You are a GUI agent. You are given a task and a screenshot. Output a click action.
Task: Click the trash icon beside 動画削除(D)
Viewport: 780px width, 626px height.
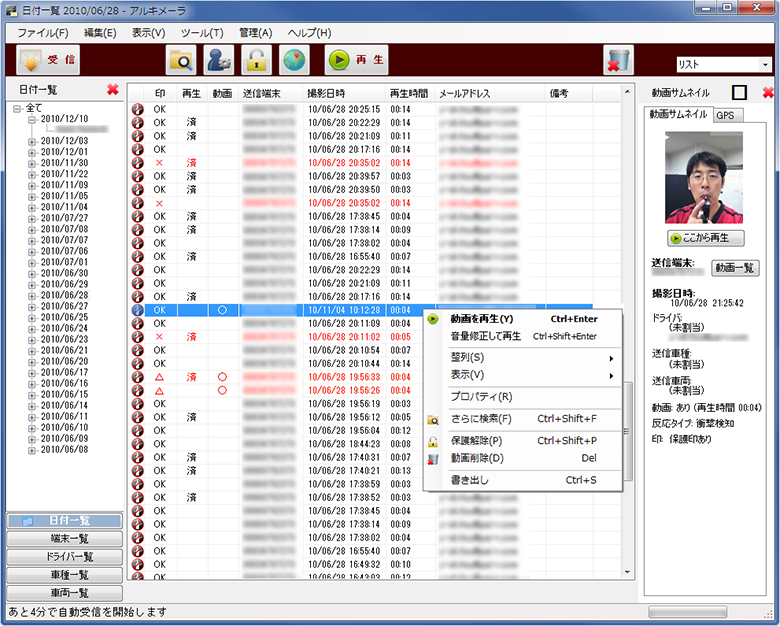coord(433,459)
